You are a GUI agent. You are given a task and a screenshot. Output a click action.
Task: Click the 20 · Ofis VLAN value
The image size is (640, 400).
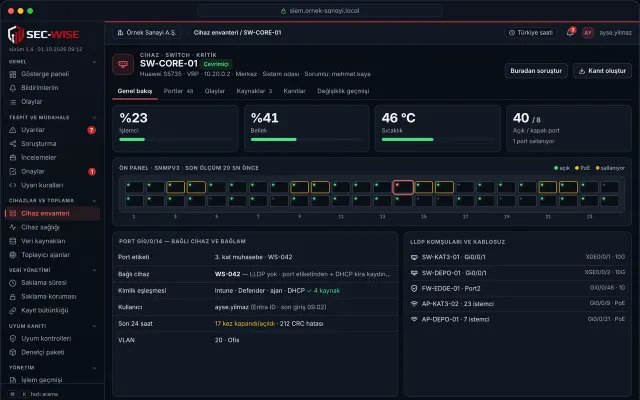pyautogui.click(x=227, y=340)
